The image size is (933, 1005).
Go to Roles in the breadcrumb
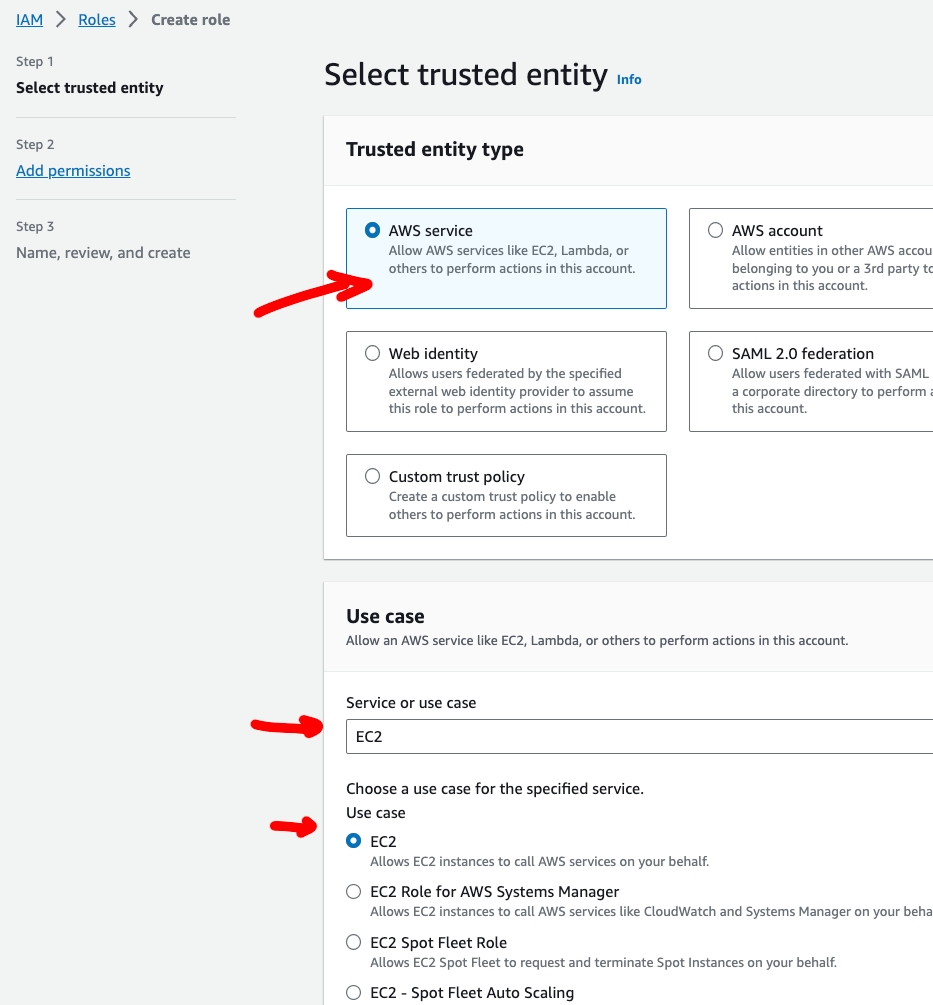click(97, 19)
